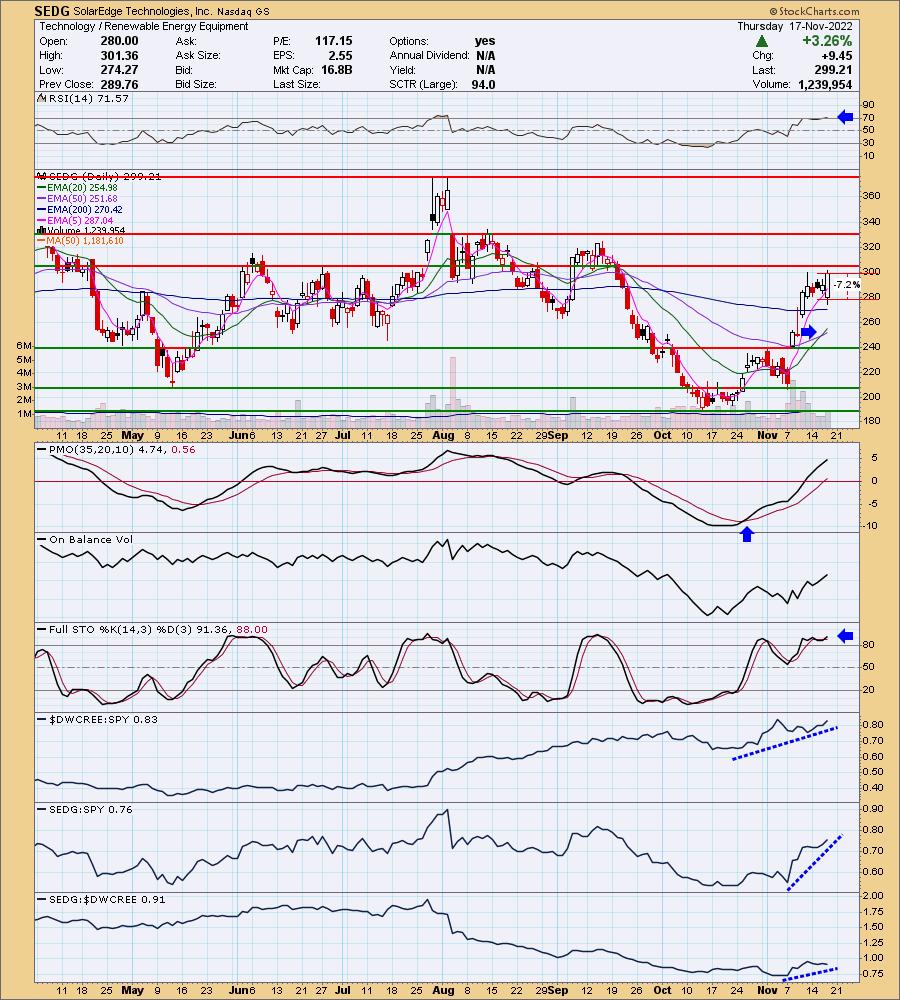
Task: Click the green up-triangle change indicator
Action: 762,41
